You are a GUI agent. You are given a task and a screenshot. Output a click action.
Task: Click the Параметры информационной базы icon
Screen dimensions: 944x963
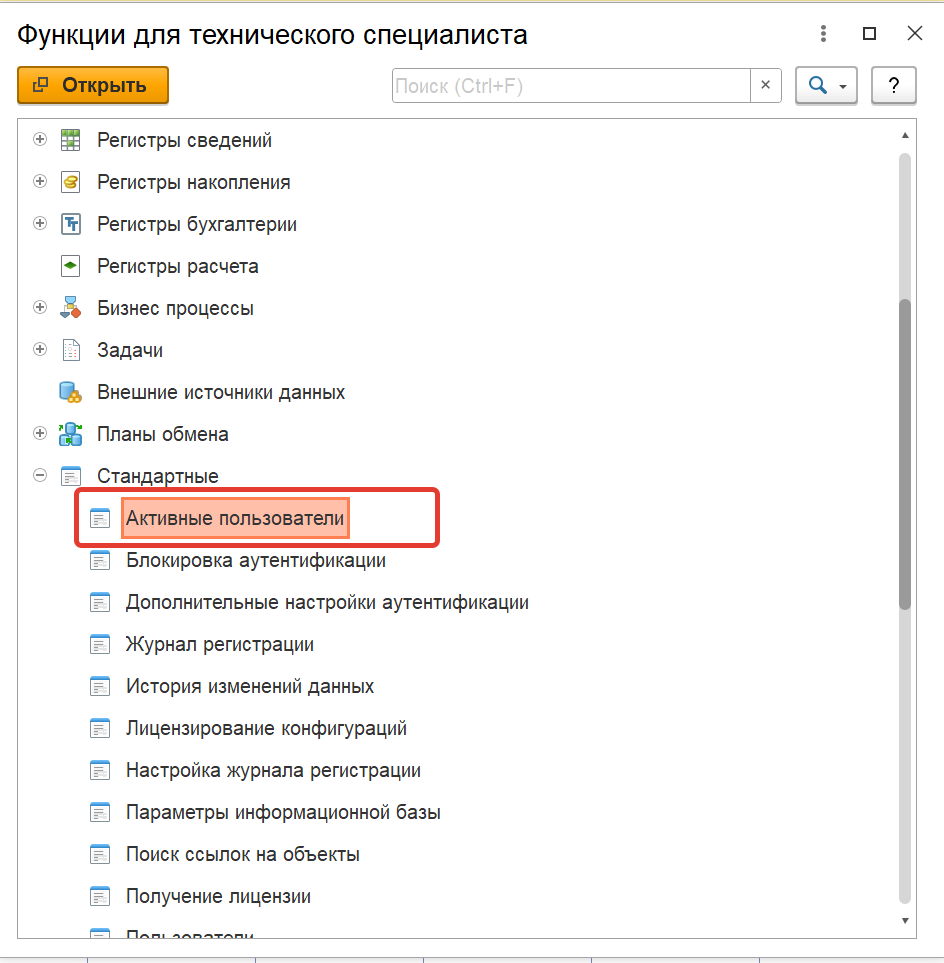click(x=100, y=812)
